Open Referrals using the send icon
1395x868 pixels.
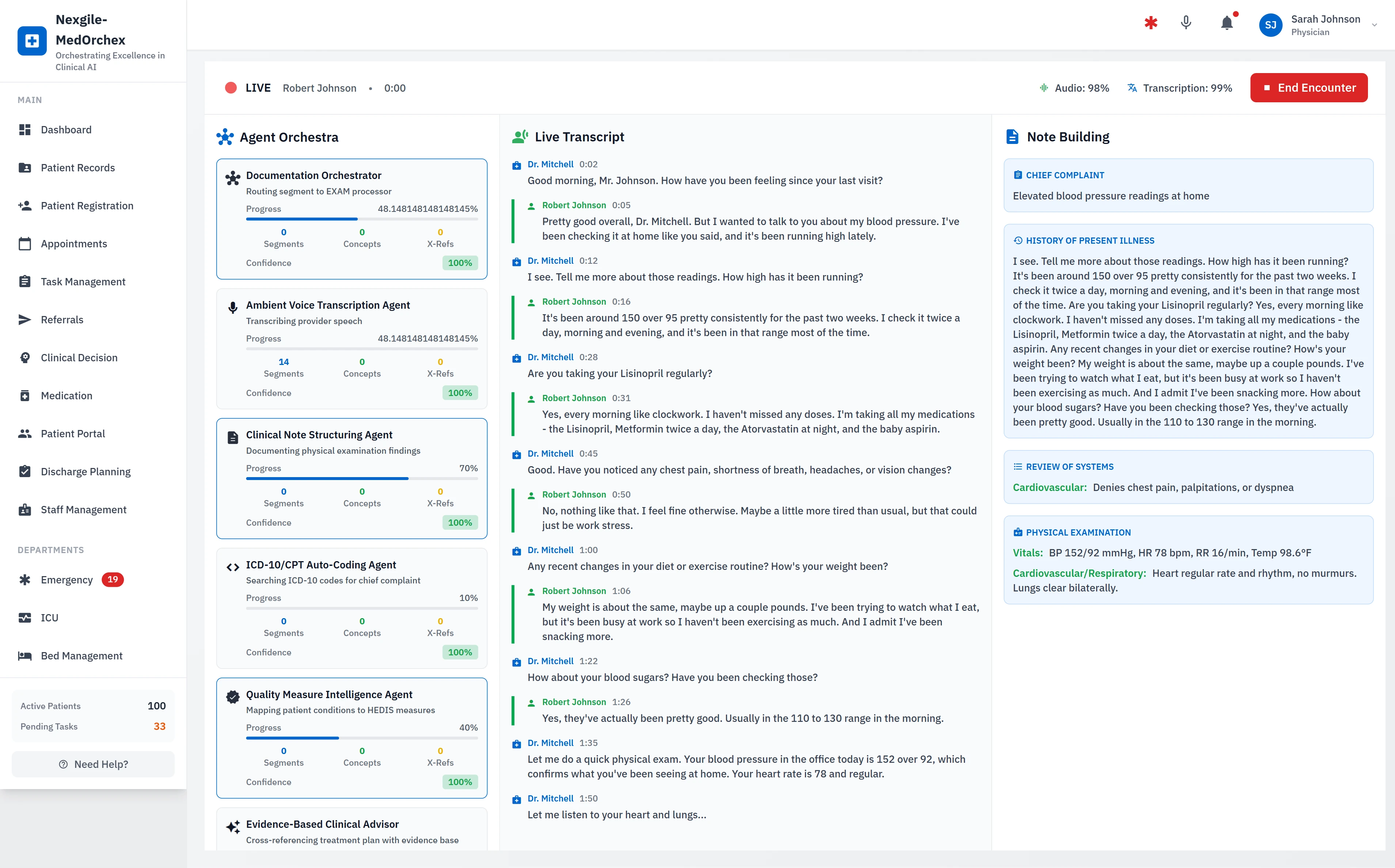pos(25,320)
